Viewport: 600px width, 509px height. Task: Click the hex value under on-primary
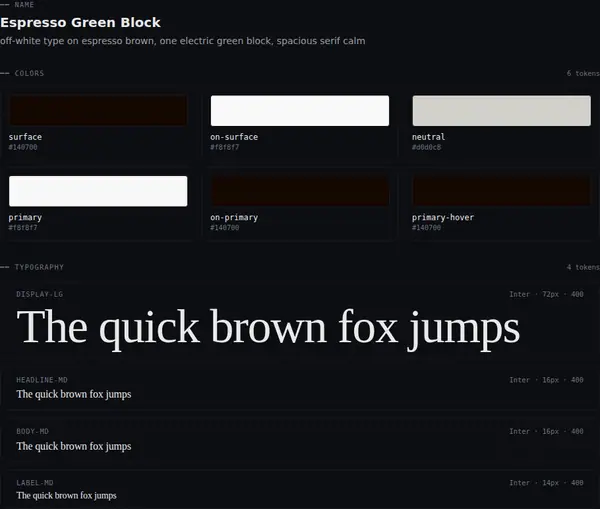coord(225,228)
